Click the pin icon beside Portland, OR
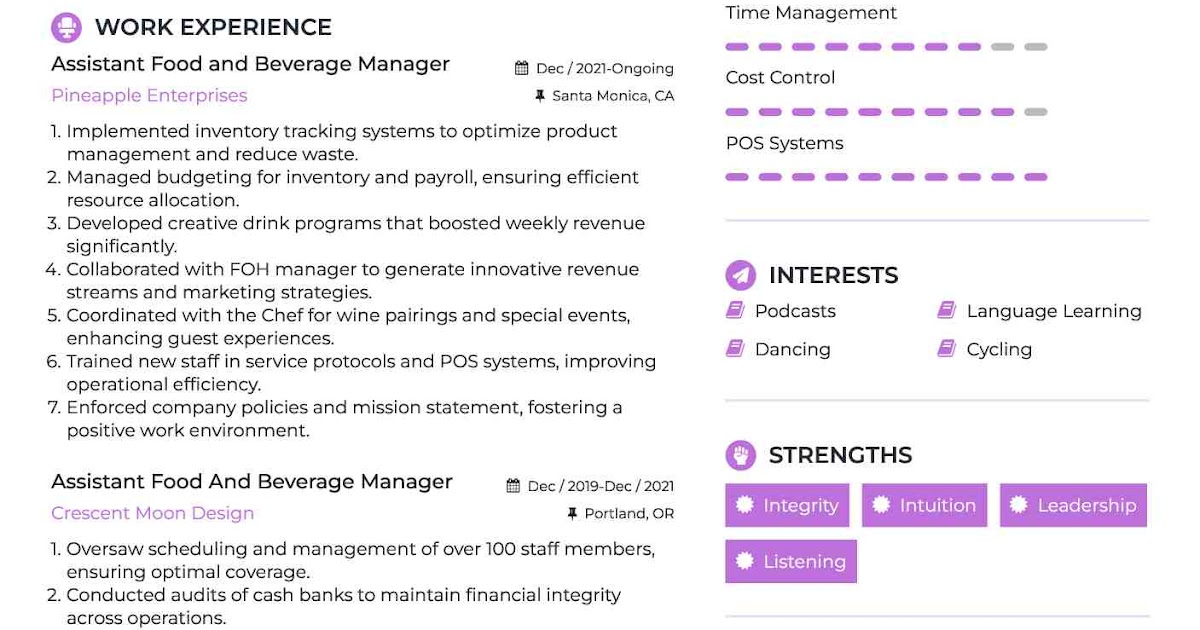This screenshot has width=1200, height=630. pos(572,513)
